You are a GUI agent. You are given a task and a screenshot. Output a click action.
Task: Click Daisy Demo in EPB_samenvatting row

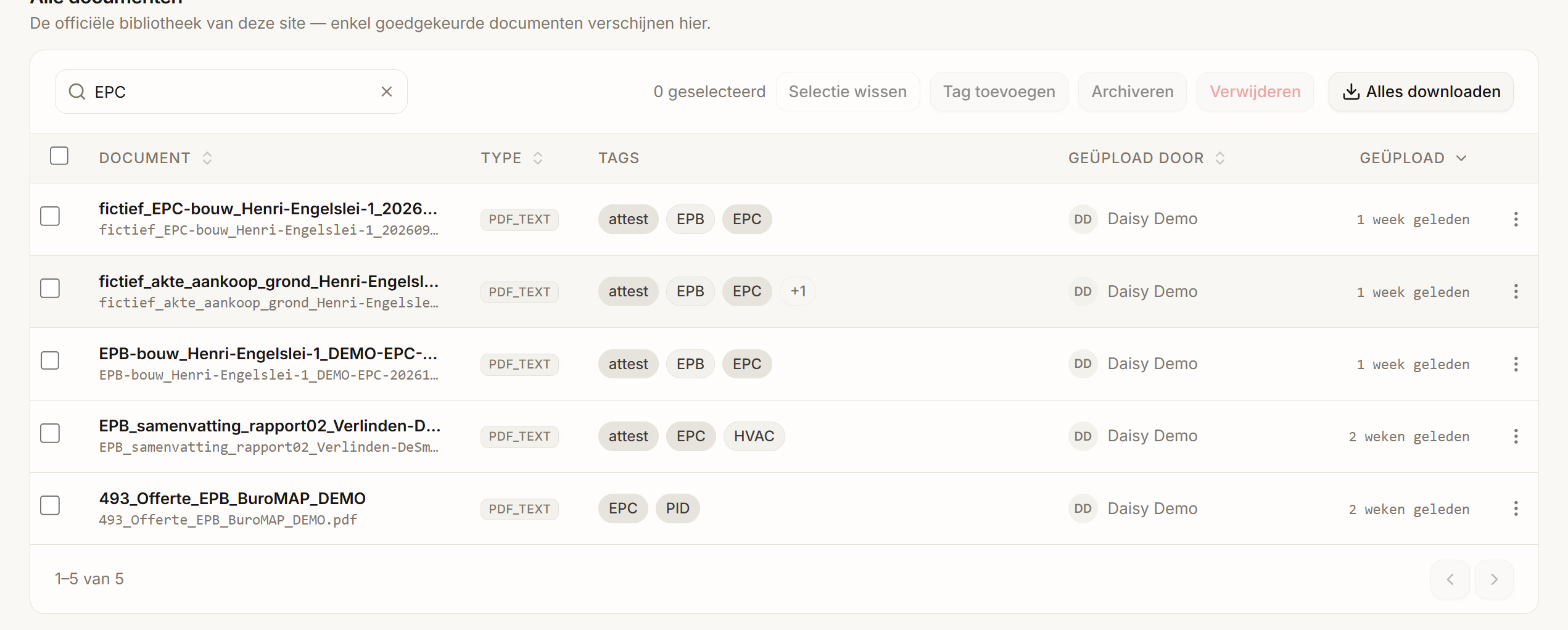pyautogui.click(x=1152, y=436)
